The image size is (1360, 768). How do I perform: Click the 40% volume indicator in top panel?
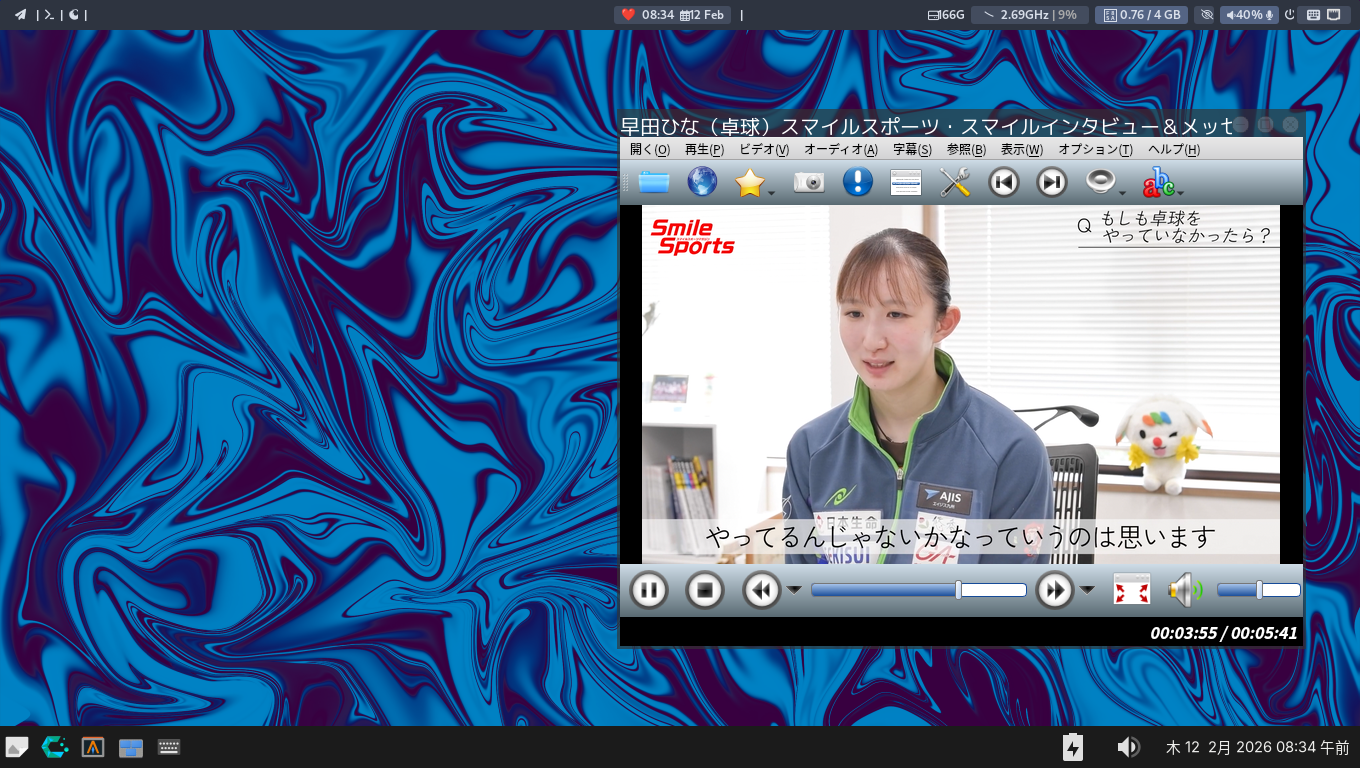pyautogui.click(x=1244, y=15)
